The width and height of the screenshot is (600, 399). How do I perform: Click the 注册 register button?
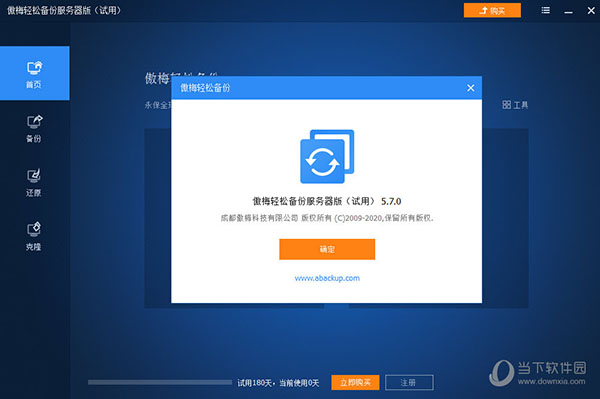pos(409,383)
